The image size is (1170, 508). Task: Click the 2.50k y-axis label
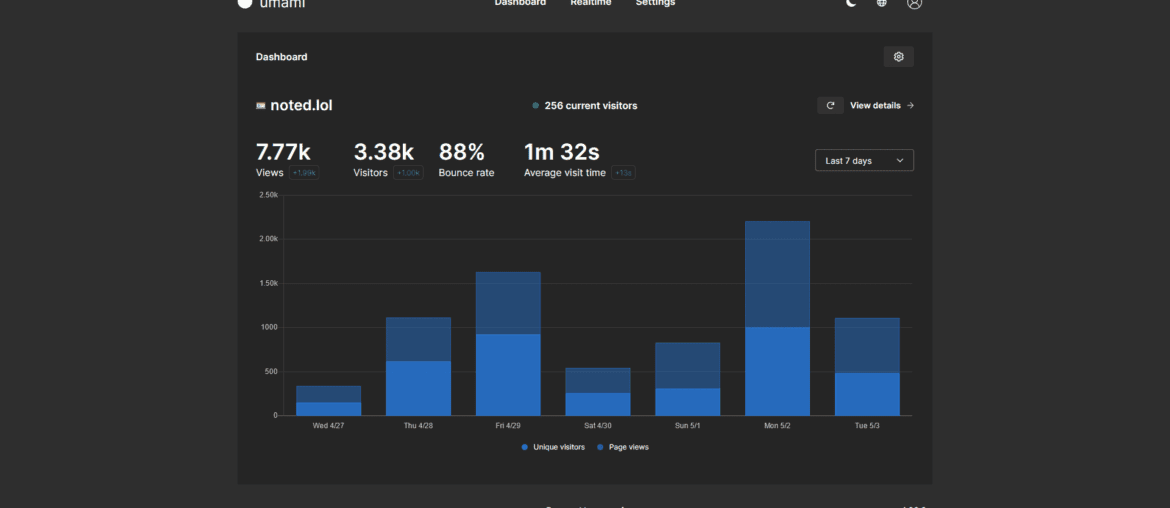pos(268,195)
